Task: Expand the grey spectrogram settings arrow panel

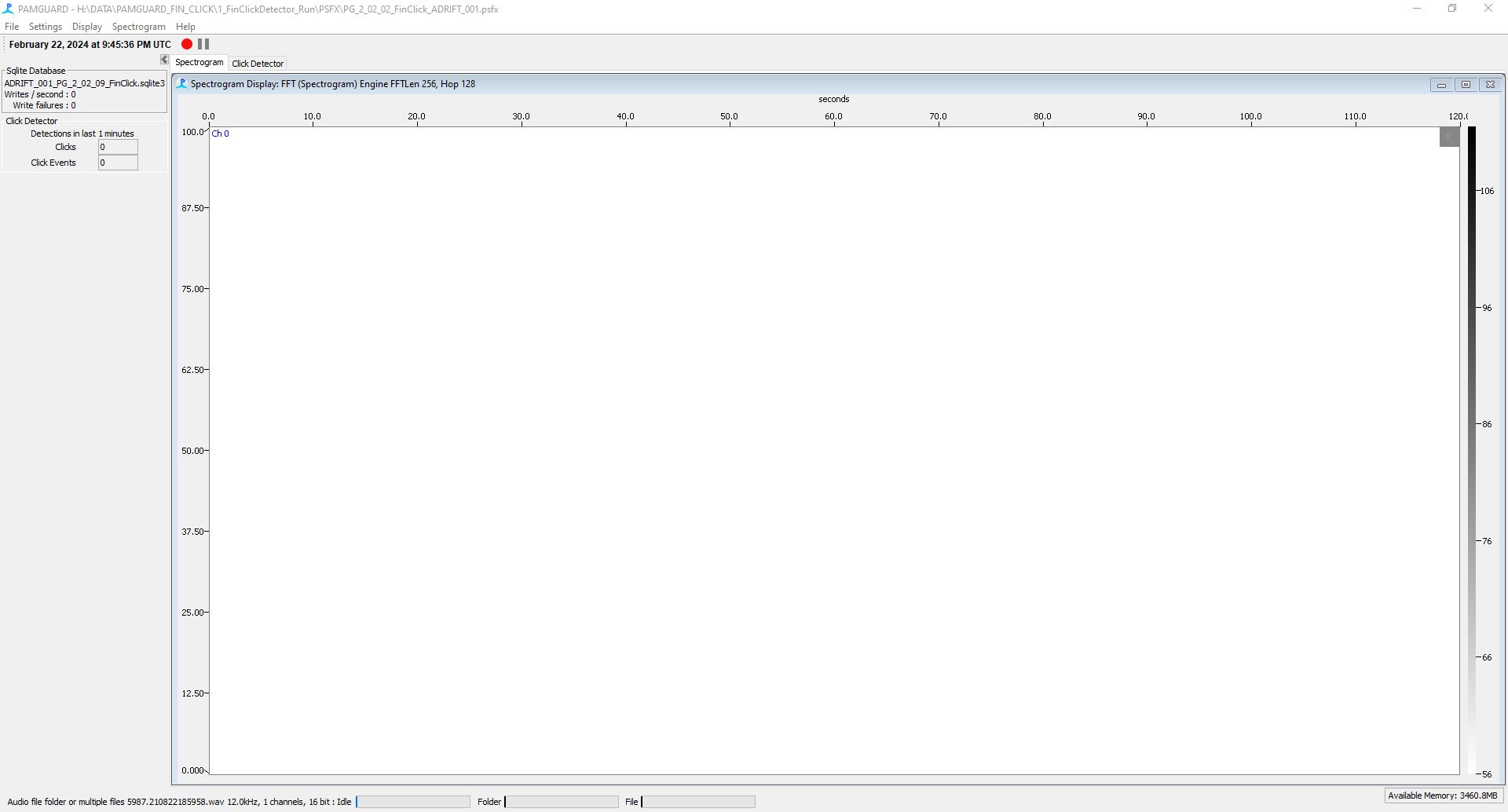Action: point(1449,137)
